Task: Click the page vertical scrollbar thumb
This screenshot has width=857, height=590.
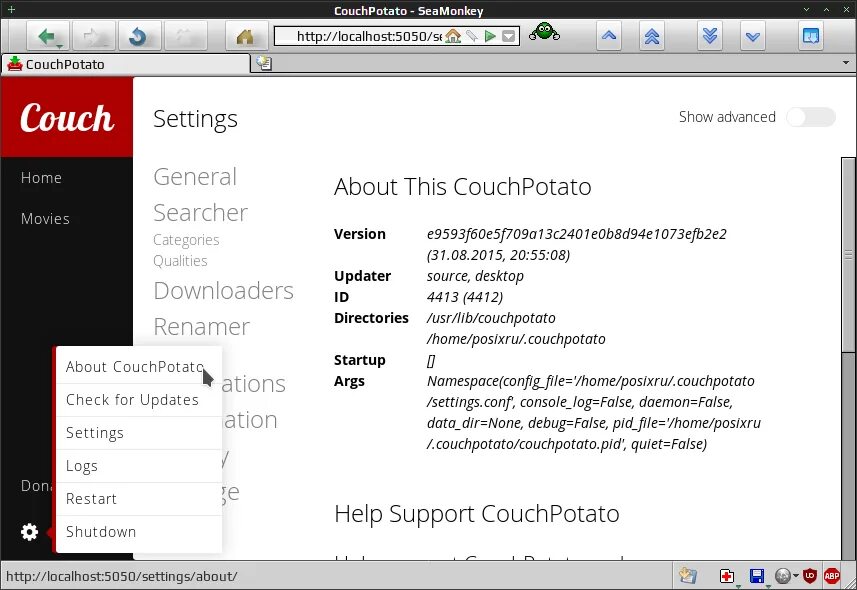Action: [848, 255]
